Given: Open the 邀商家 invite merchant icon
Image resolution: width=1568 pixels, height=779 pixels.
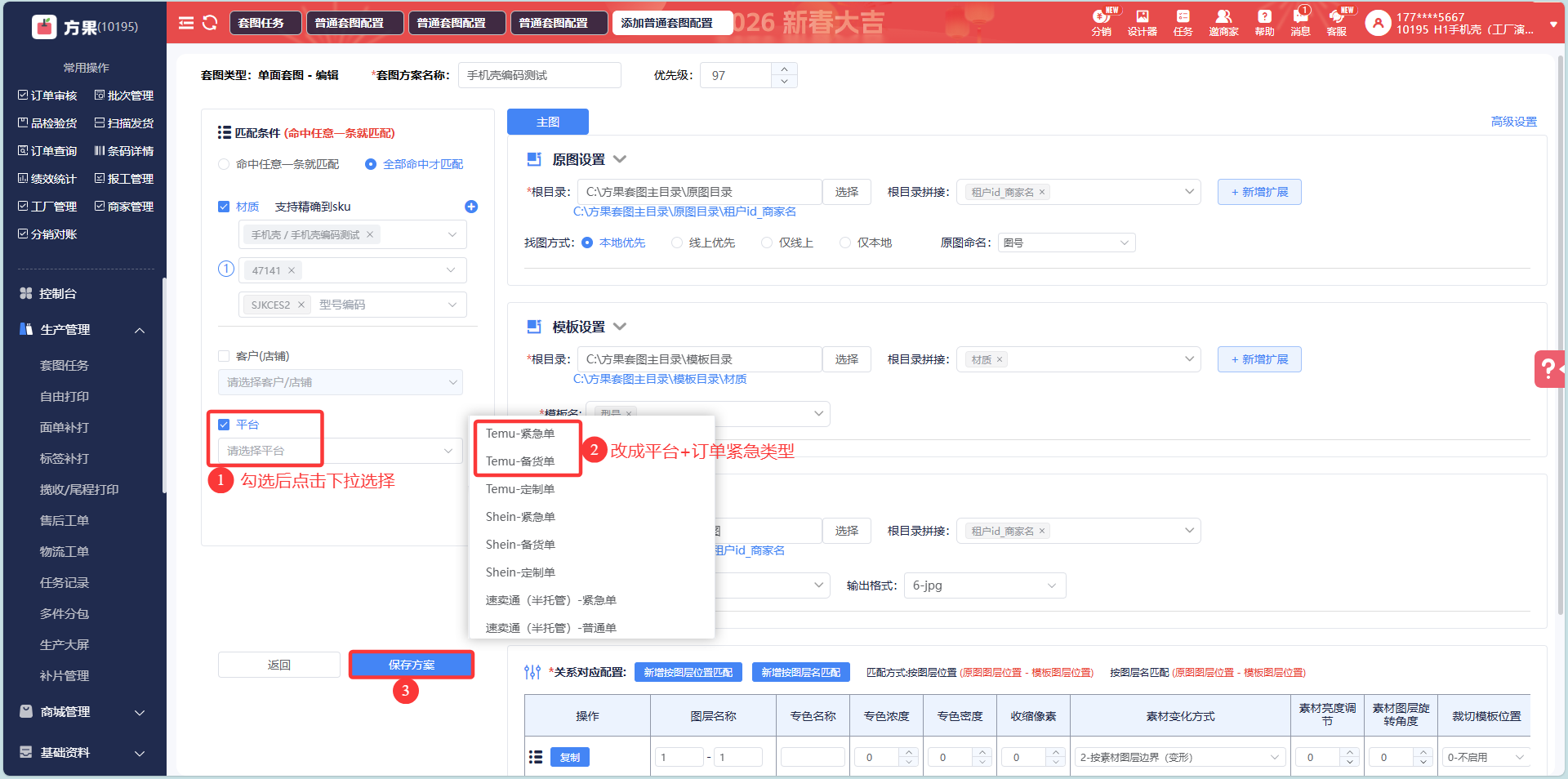Looking at the screenshot, I should point(1223,22).
